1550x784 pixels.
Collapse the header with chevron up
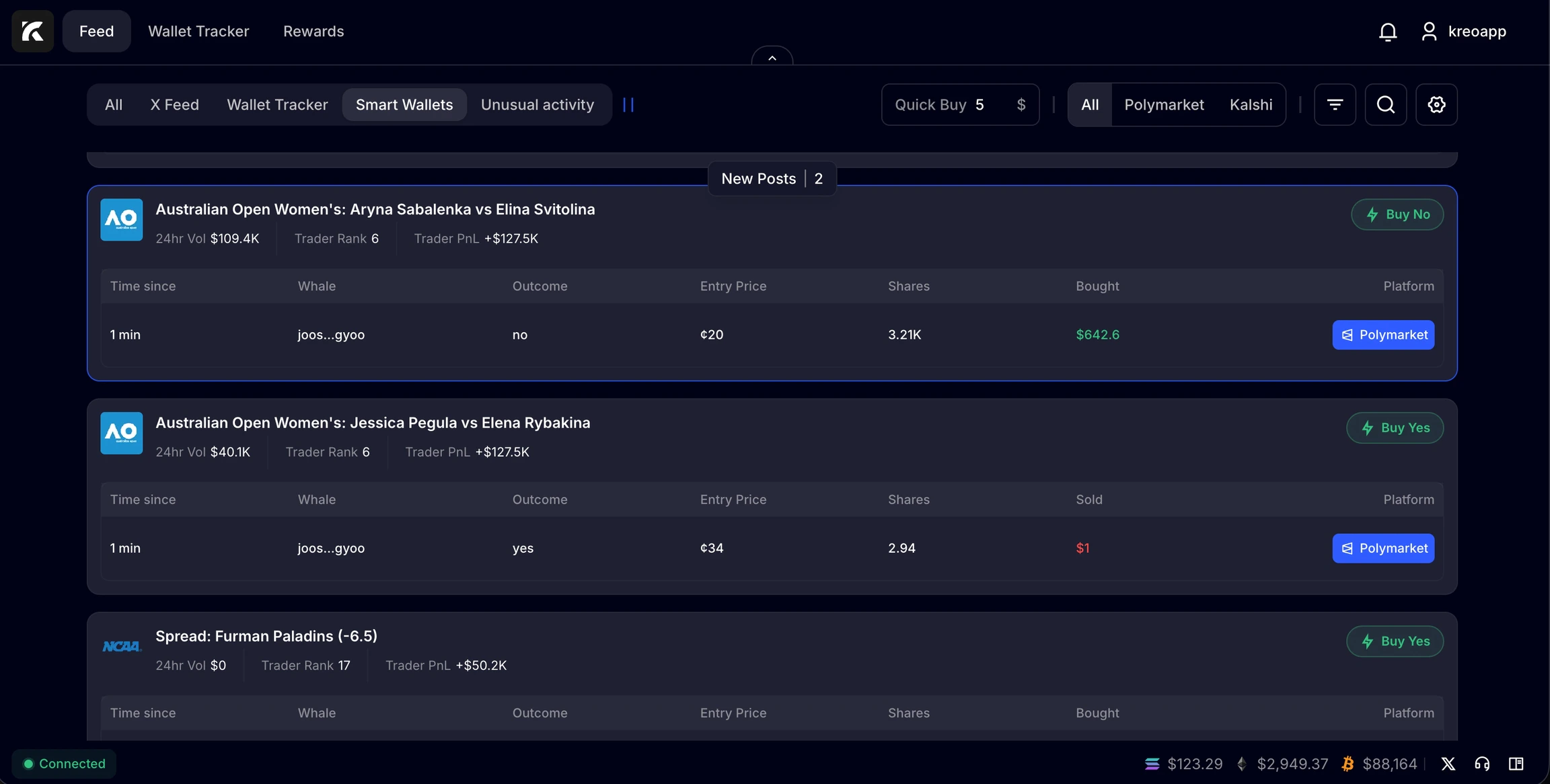coord(772,58)
